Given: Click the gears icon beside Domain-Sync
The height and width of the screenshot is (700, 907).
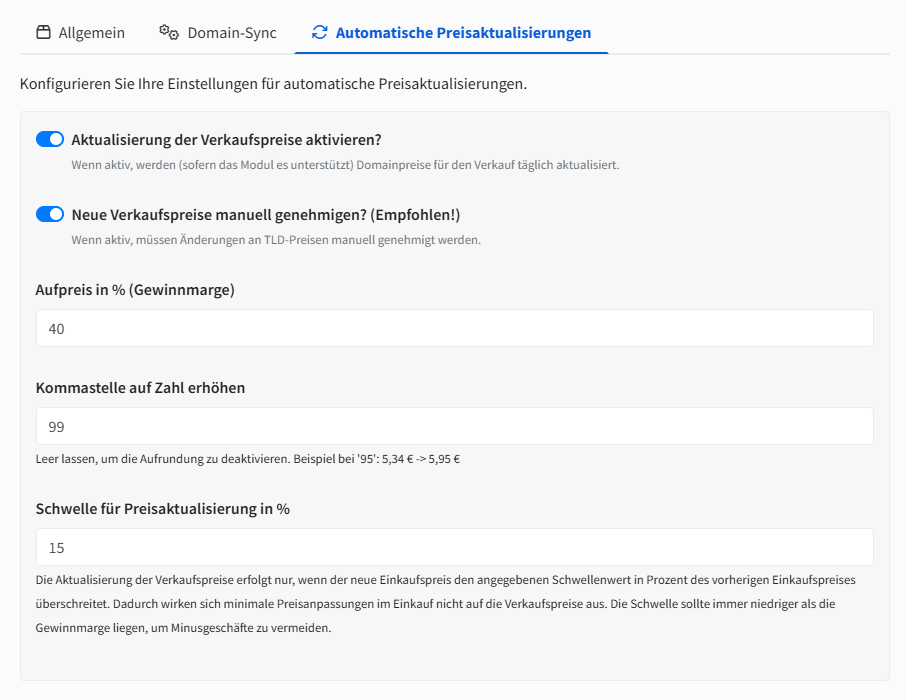Looking at the screenshot, I should (x=169, y=33).
